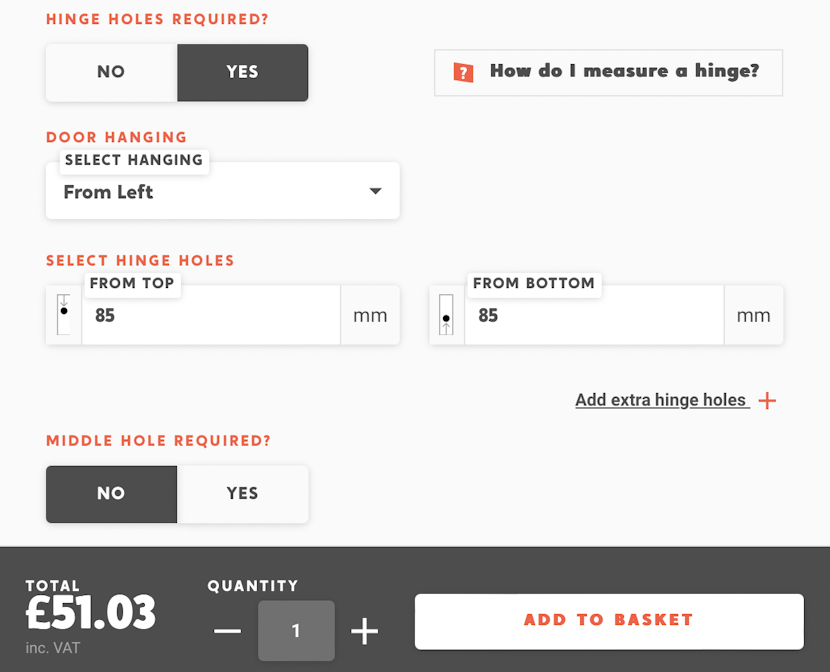
Task: Click the plus icon to add hinge holes
Action: (x=767, y=401)
